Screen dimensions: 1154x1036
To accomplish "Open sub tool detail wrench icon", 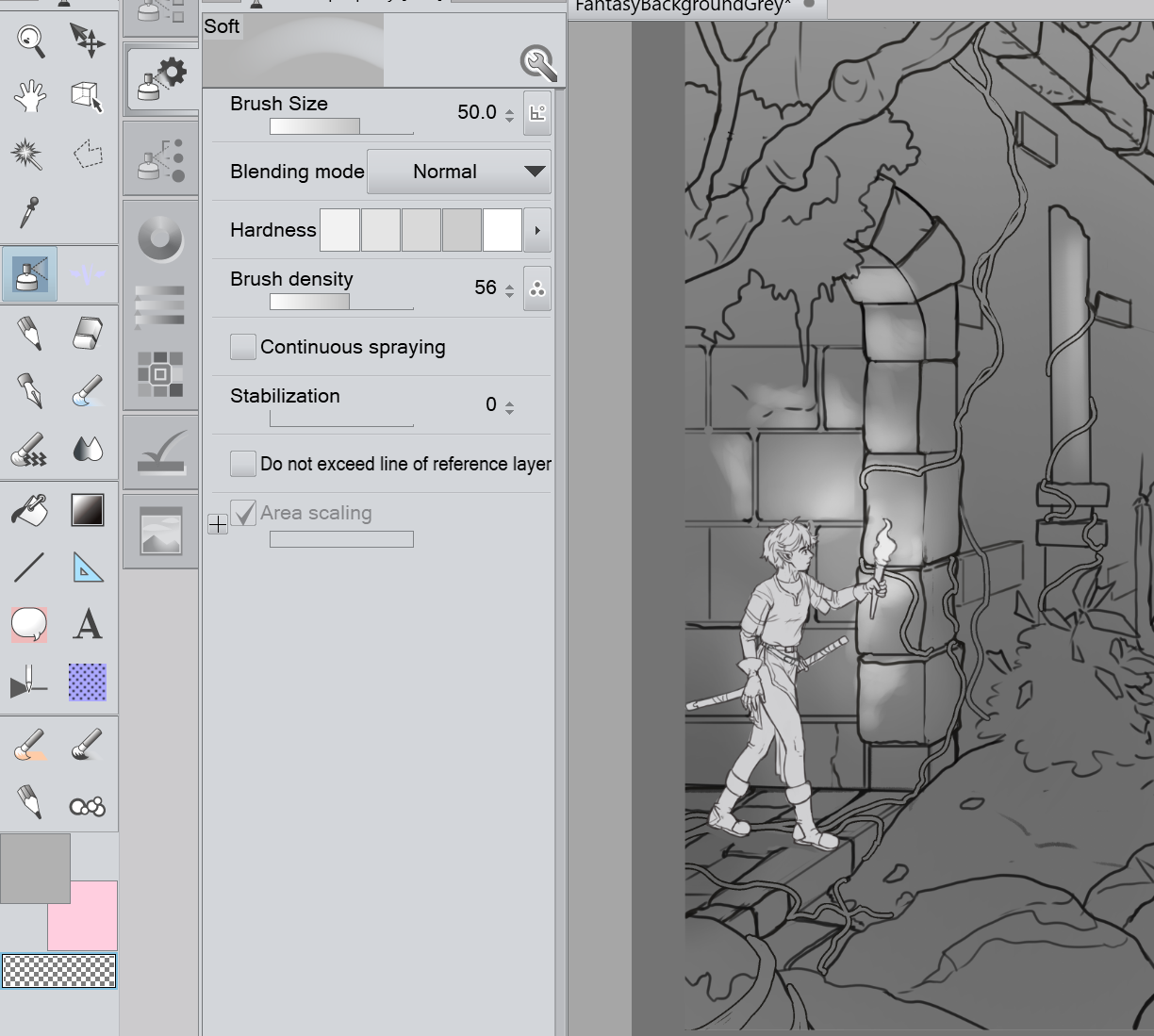I will click(x=538, y=64).
